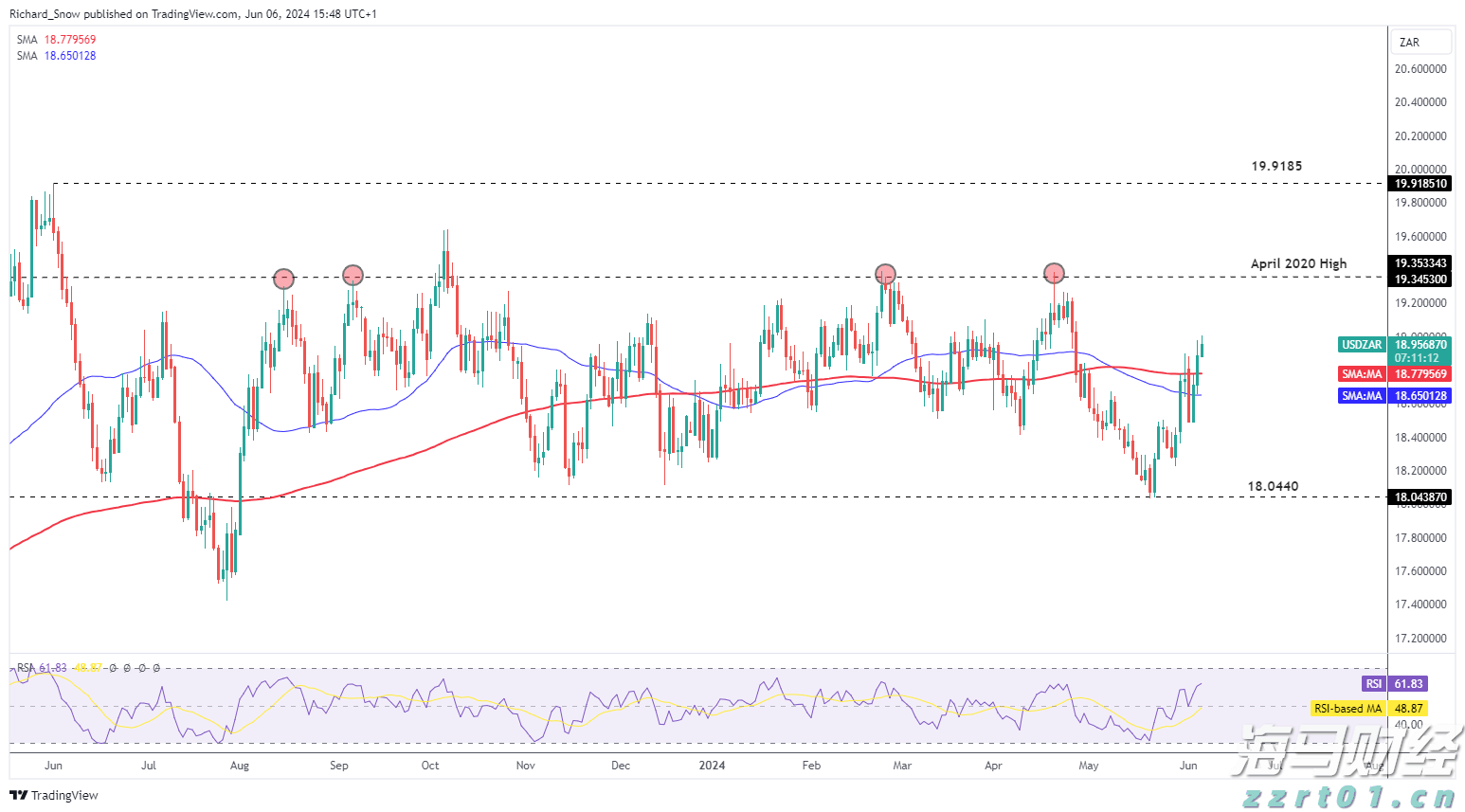Click the red circle marker in early September

coord(353,276)
